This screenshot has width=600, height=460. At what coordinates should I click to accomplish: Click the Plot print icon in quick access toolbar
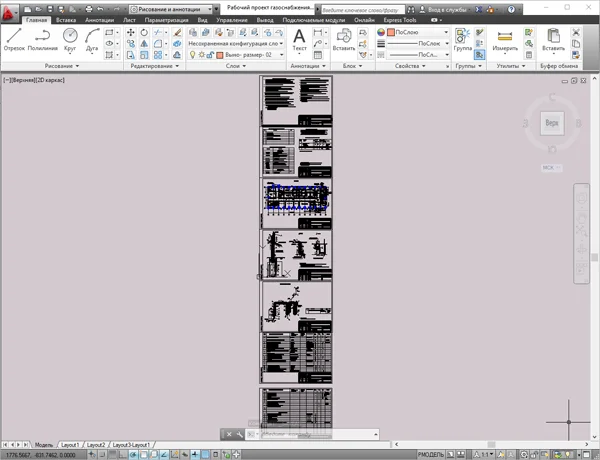point(89,9)
